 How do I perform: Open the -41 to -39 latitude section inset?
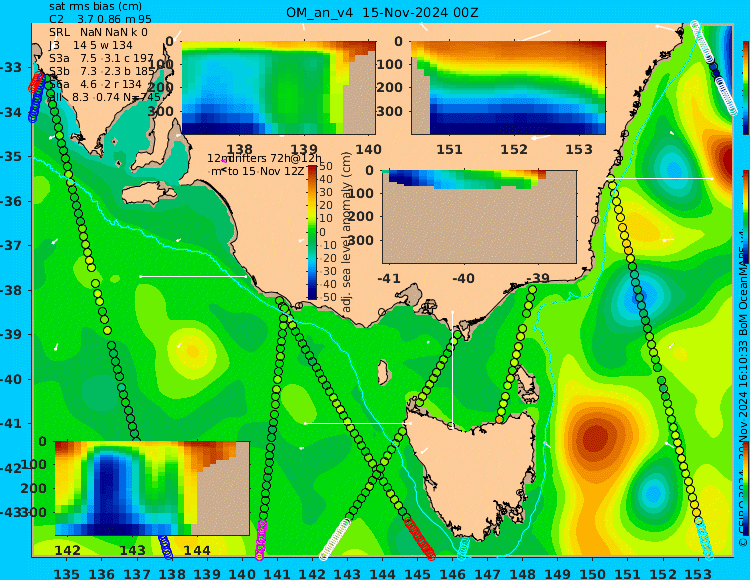click(479, 216)
